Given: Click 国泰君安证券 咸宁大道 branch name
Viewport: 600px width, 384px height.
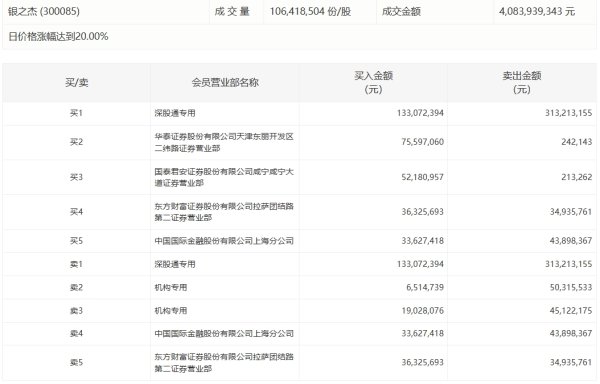Looking at the screenshot, I should tap(224, 177).
